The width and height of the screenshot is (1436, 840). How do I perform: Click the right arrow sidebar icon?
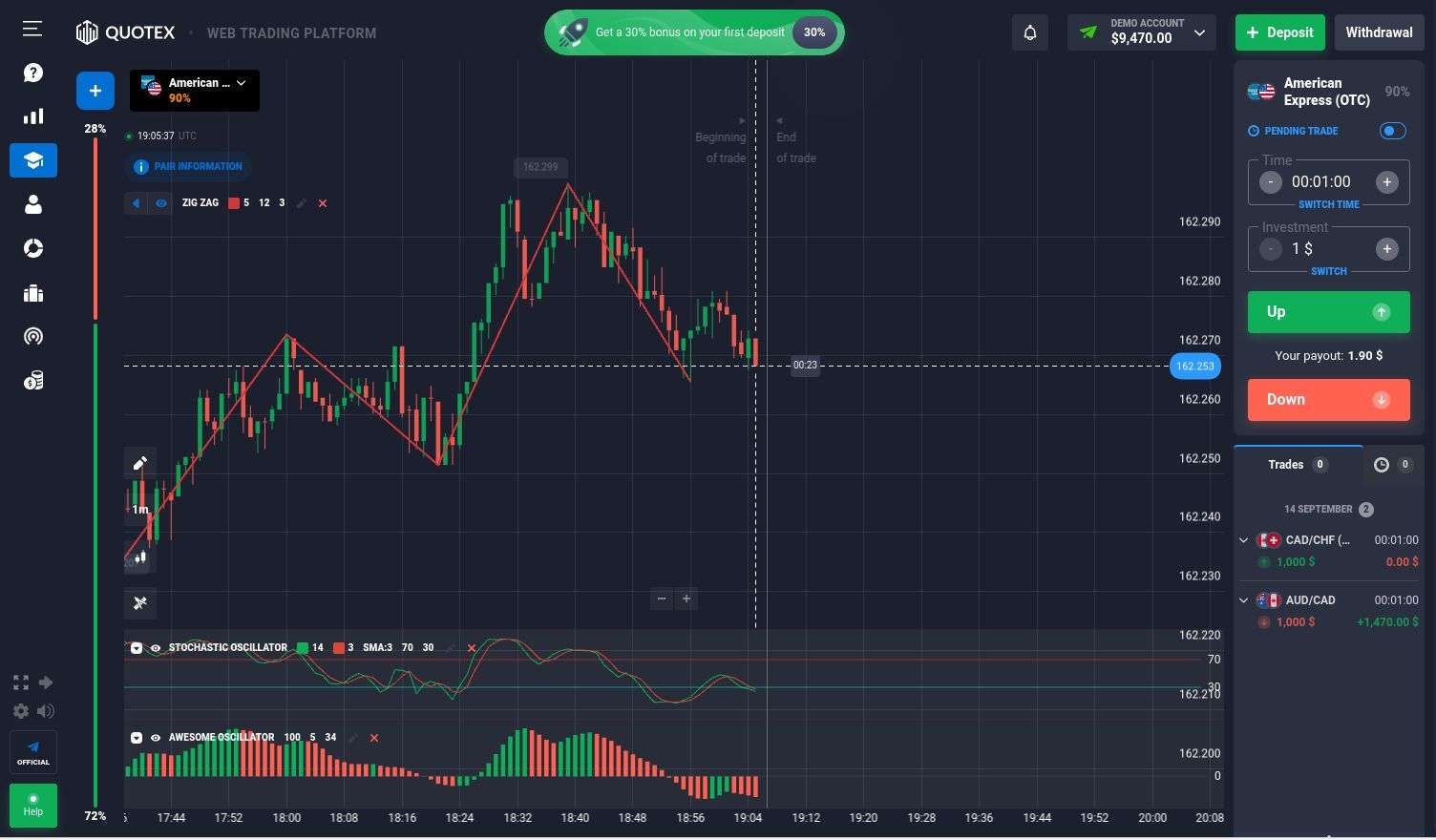coord(45,682)
